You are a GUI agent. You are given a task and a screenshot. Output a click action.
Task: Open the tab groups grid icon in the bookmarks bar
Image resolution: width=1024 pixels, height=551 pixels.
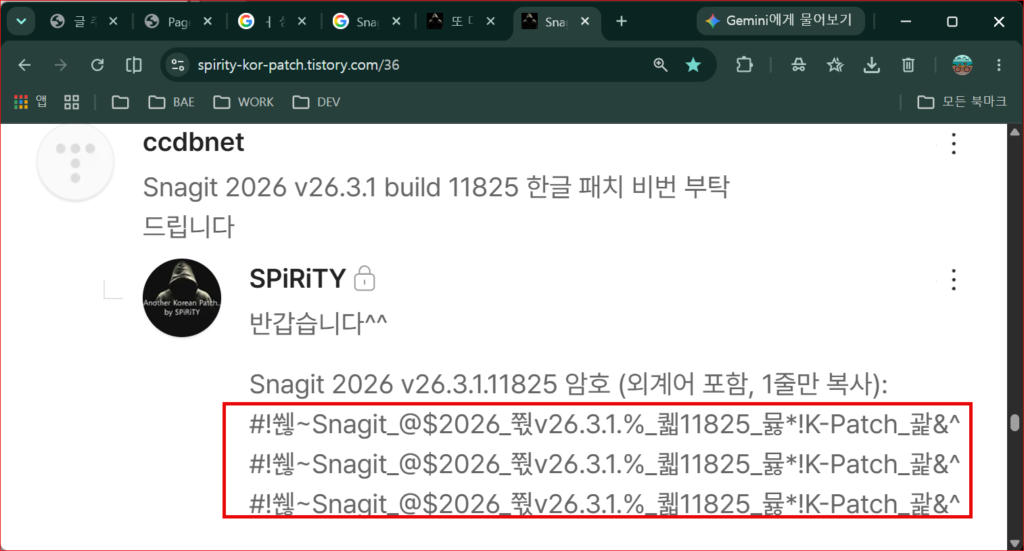click(72, 102)
